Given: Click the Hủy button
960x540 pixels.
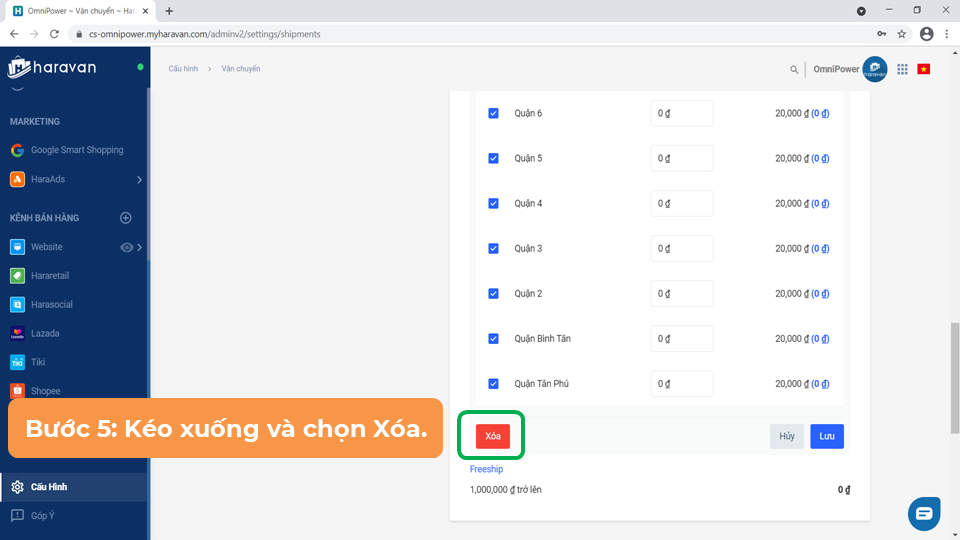Looking at the screenshot, I should point(787,436).
